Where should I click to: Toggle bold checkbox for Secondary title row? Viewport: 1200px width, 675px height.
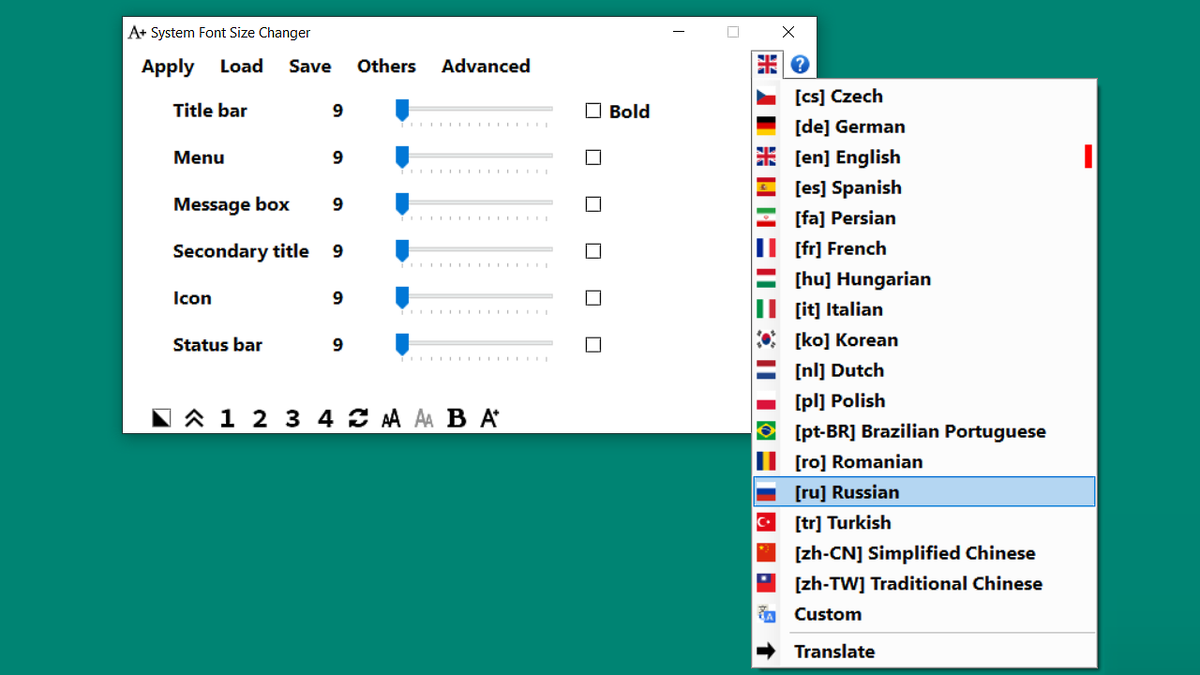593,251
